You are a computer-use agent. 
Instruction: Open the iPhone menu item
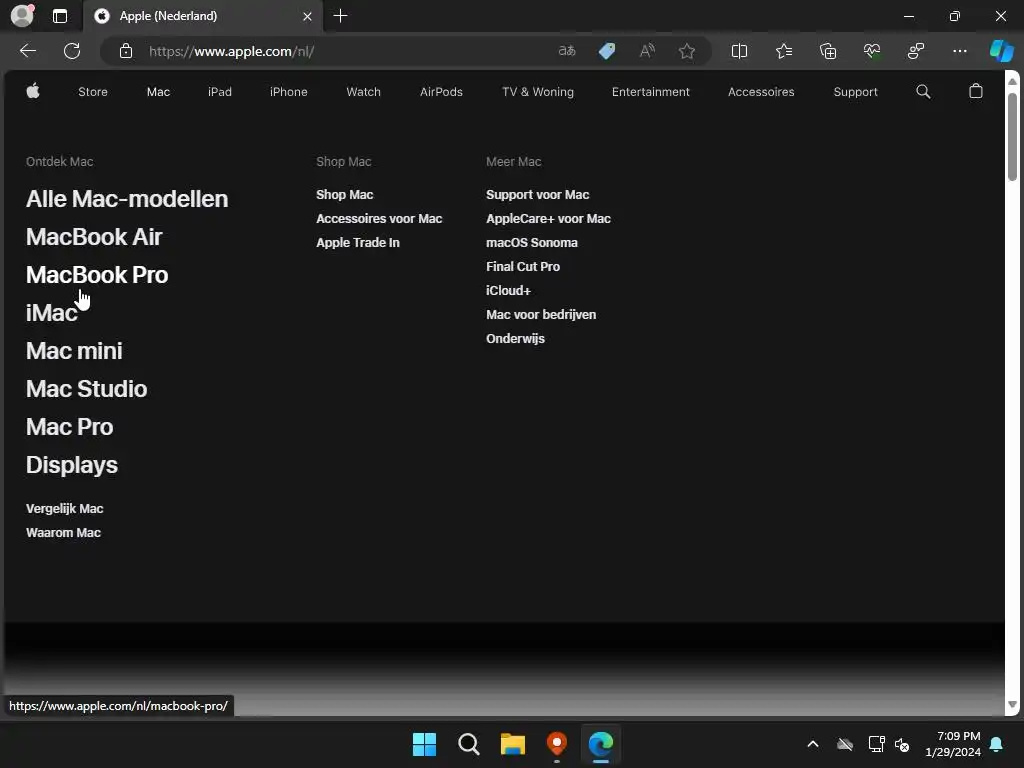(289, 92)
